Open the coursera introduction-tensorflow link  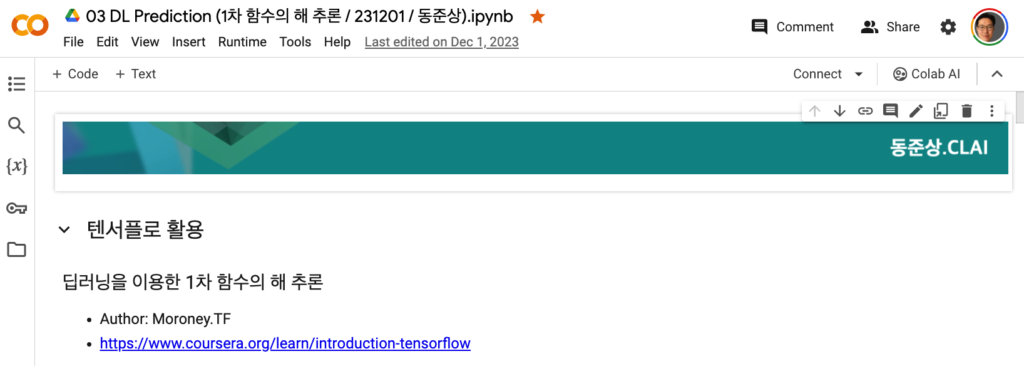(x=285, y=343)
